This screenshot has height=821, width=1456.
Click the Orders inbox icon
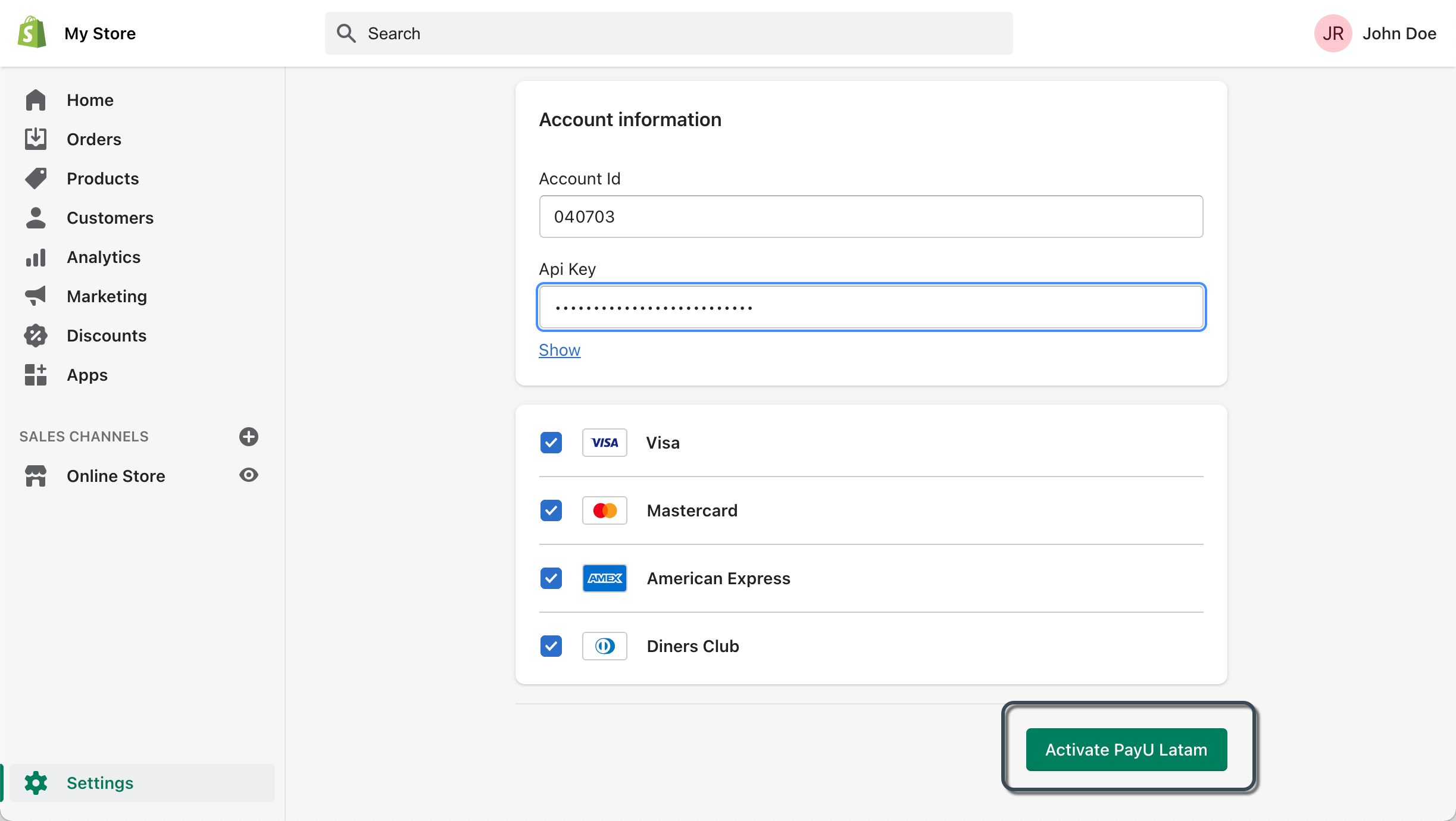[36, 139]
